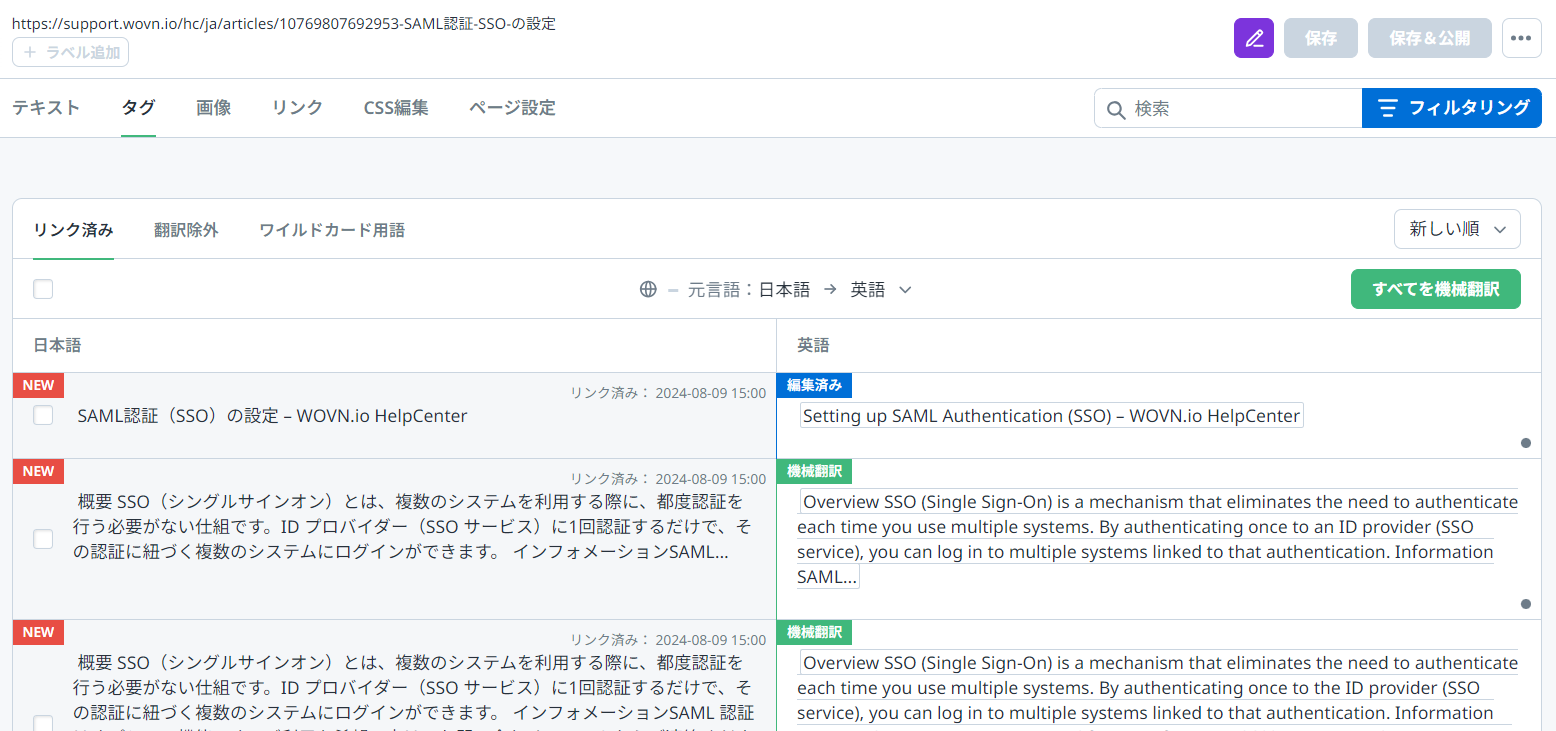Open the 新しい順 sort dropdown
The width and height of the screenshot is (1556, 731).
pos(1457,229)
